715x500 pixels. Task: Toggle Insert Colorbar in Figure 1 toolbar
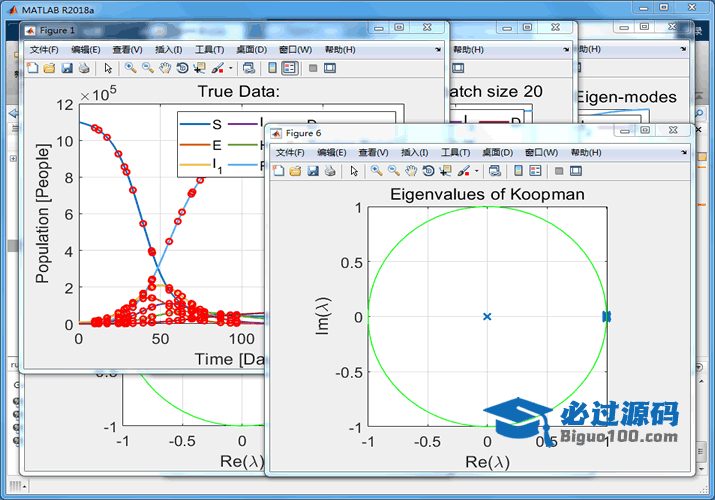pyautogui.click(x=272, y=68)
